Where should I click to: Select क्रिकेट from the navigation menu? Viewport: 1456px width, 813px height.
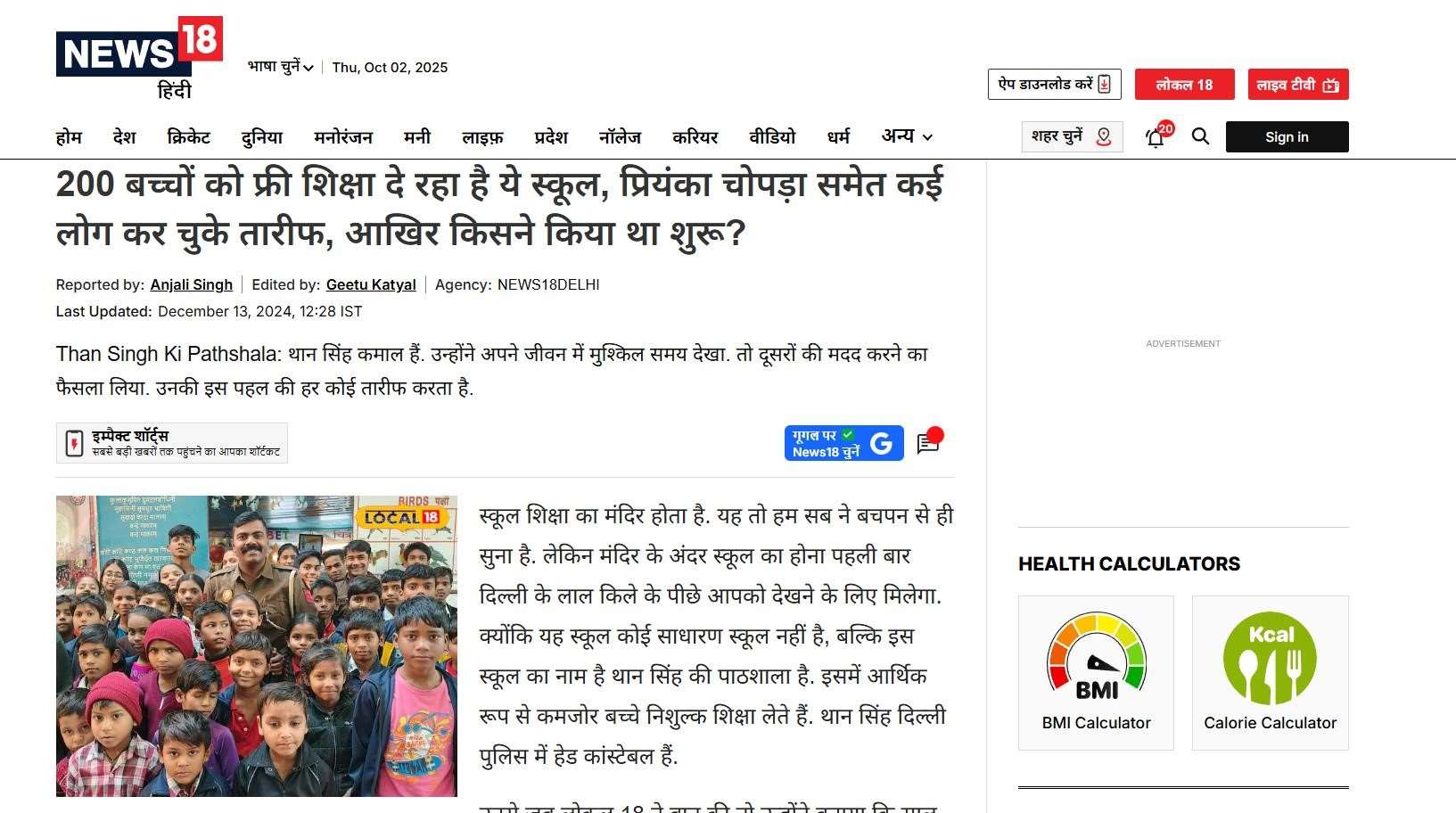click(188, 136)
